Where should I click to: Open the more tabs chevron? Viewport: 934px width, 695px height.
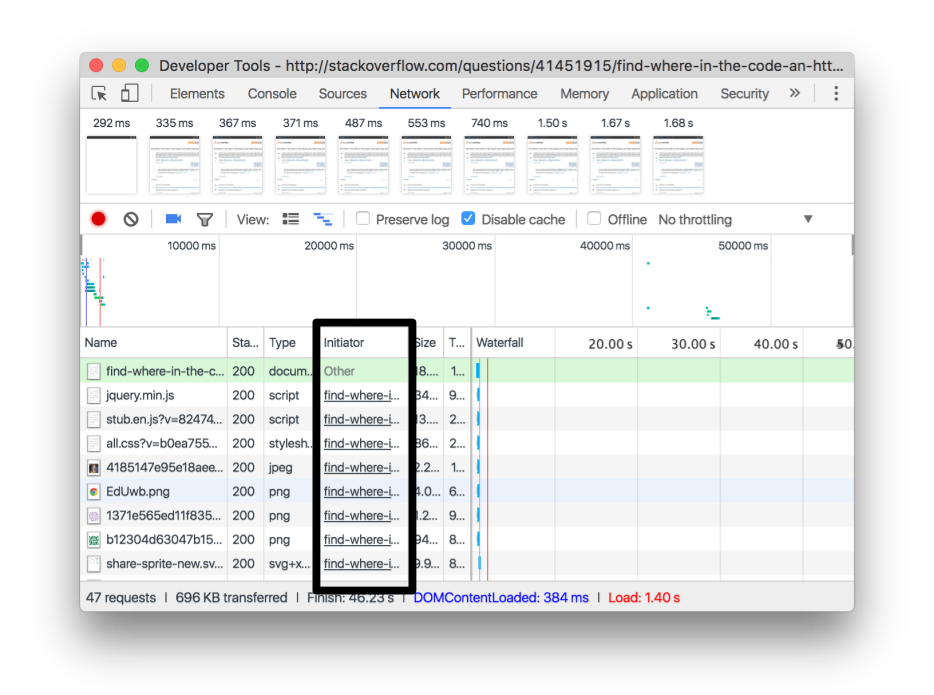795,93
